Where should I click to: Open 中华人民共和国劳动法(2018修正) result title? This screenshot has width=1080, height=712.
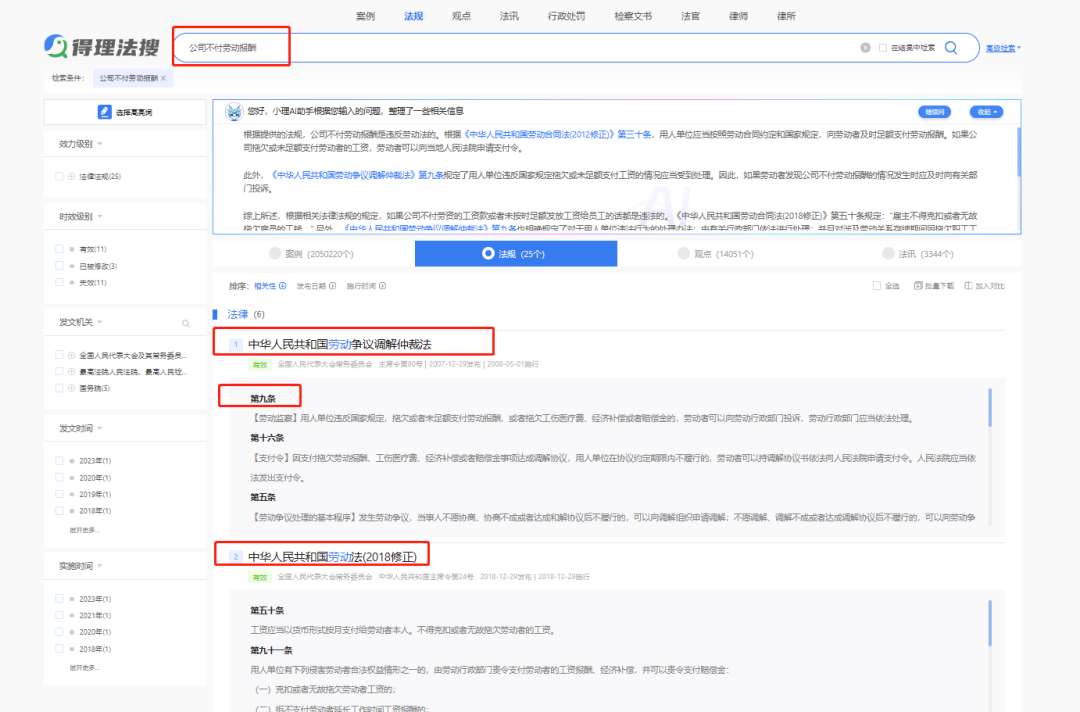coord(333,557)
